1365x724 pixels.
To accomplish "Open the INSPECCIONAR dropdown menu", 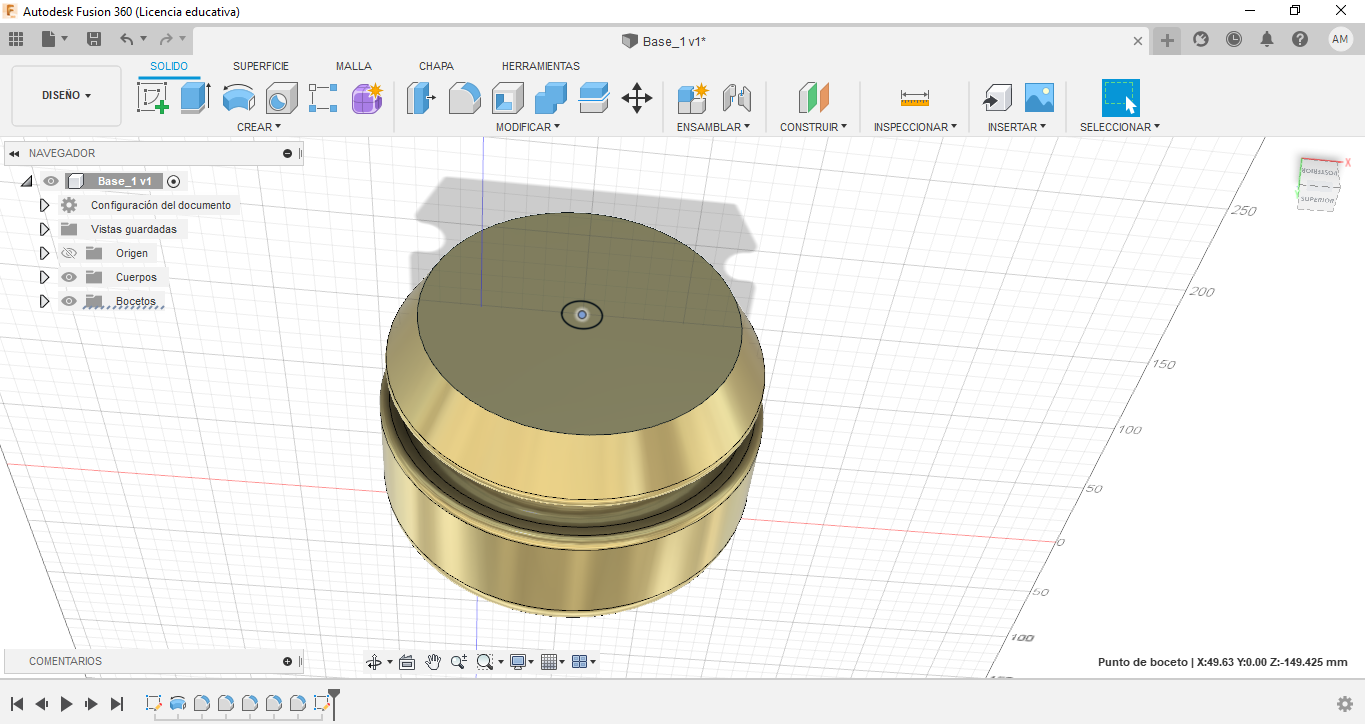I will pos(915,127).
